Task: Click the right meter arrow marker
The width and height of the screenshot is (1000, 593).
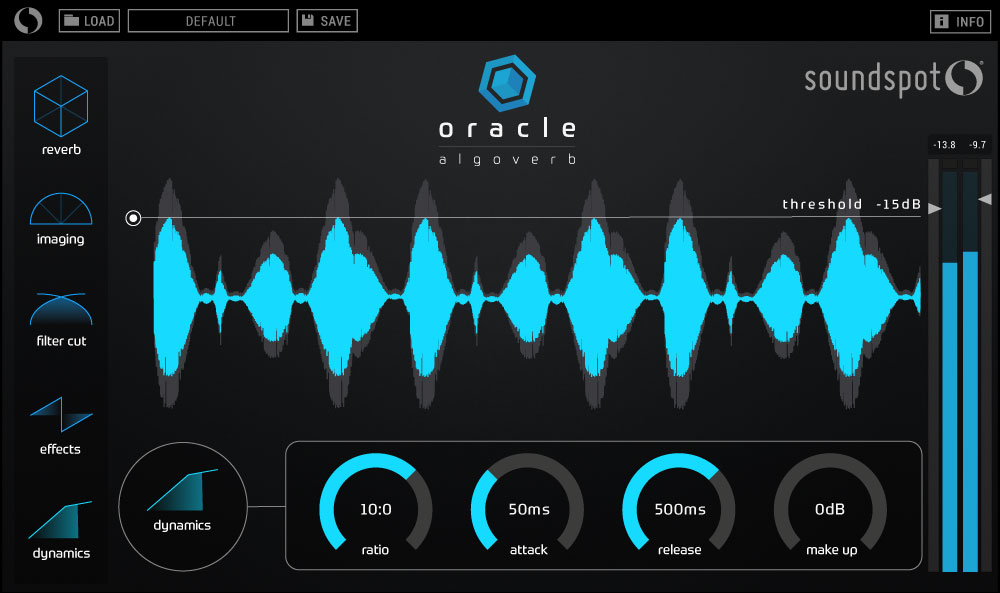Action: (985, 200)
